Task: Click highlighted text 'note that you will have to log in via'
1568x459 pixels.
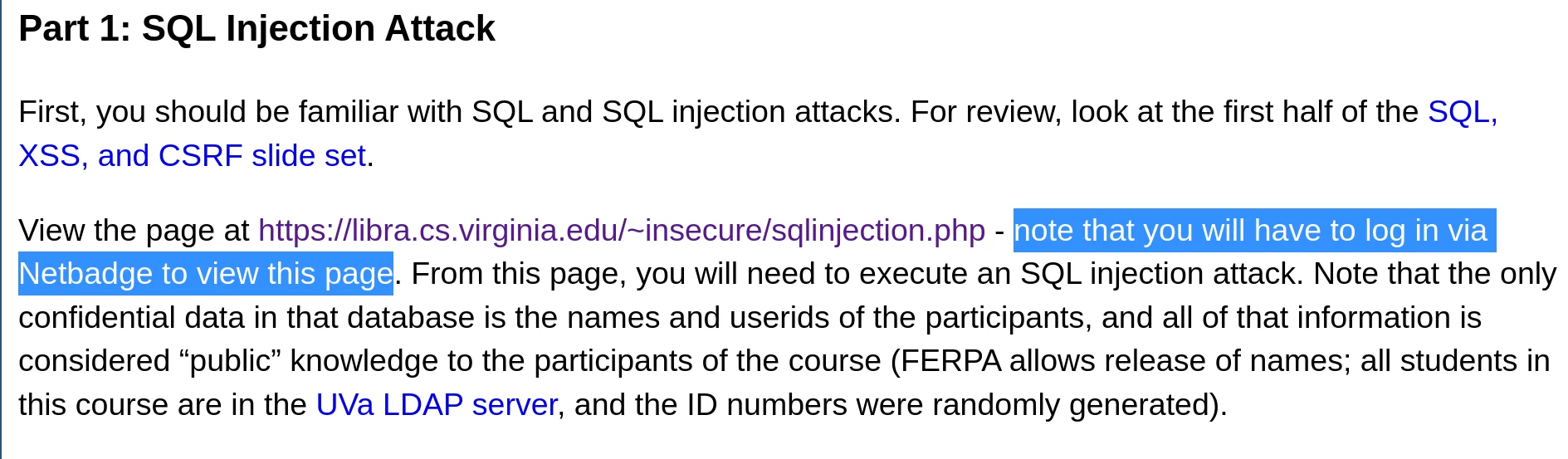Action: 1254,231
